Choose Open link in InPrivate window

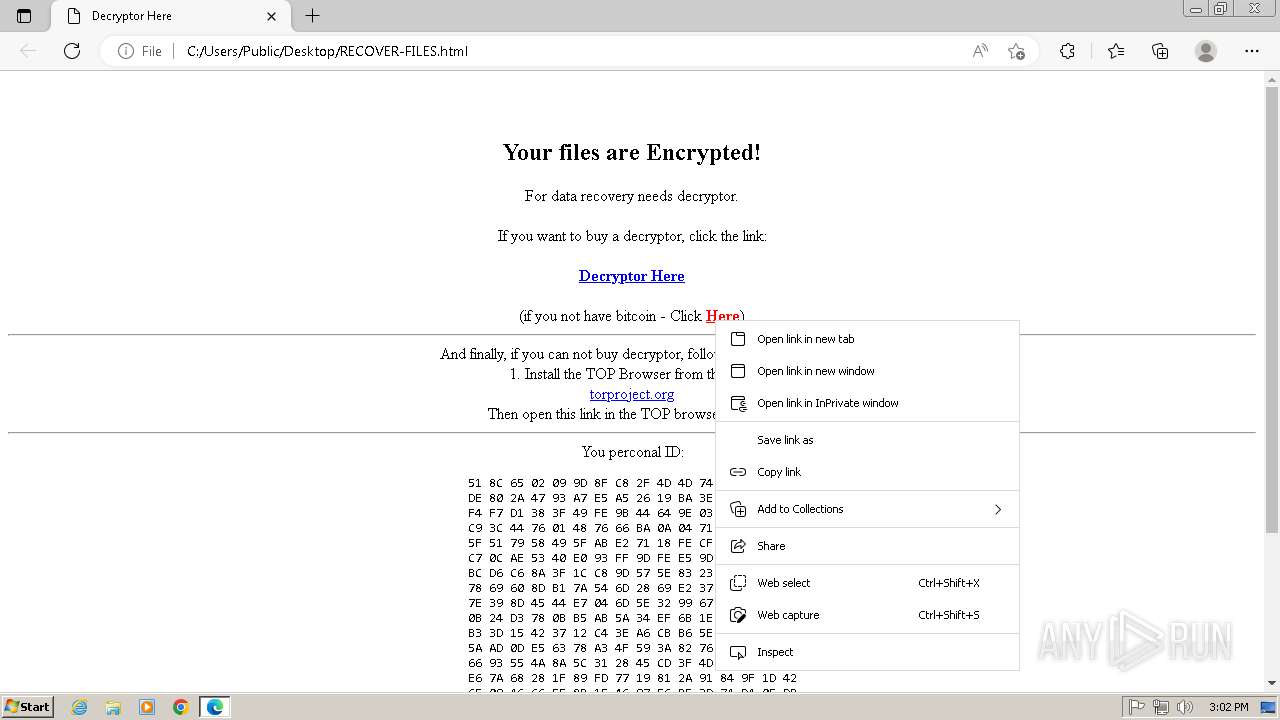coord(867,403)
